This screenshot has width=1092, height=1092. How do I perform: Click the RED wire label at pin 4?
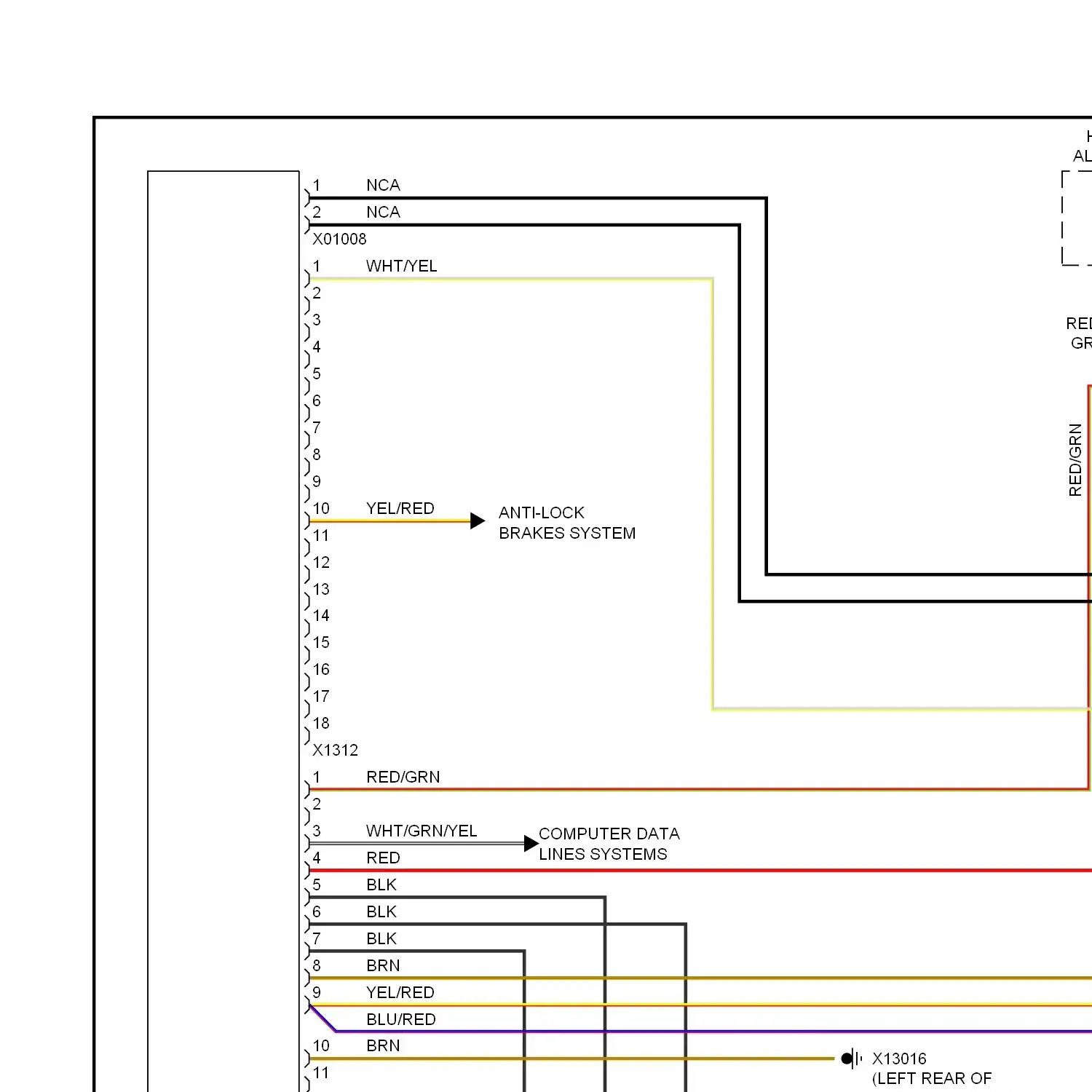[384, 858]
